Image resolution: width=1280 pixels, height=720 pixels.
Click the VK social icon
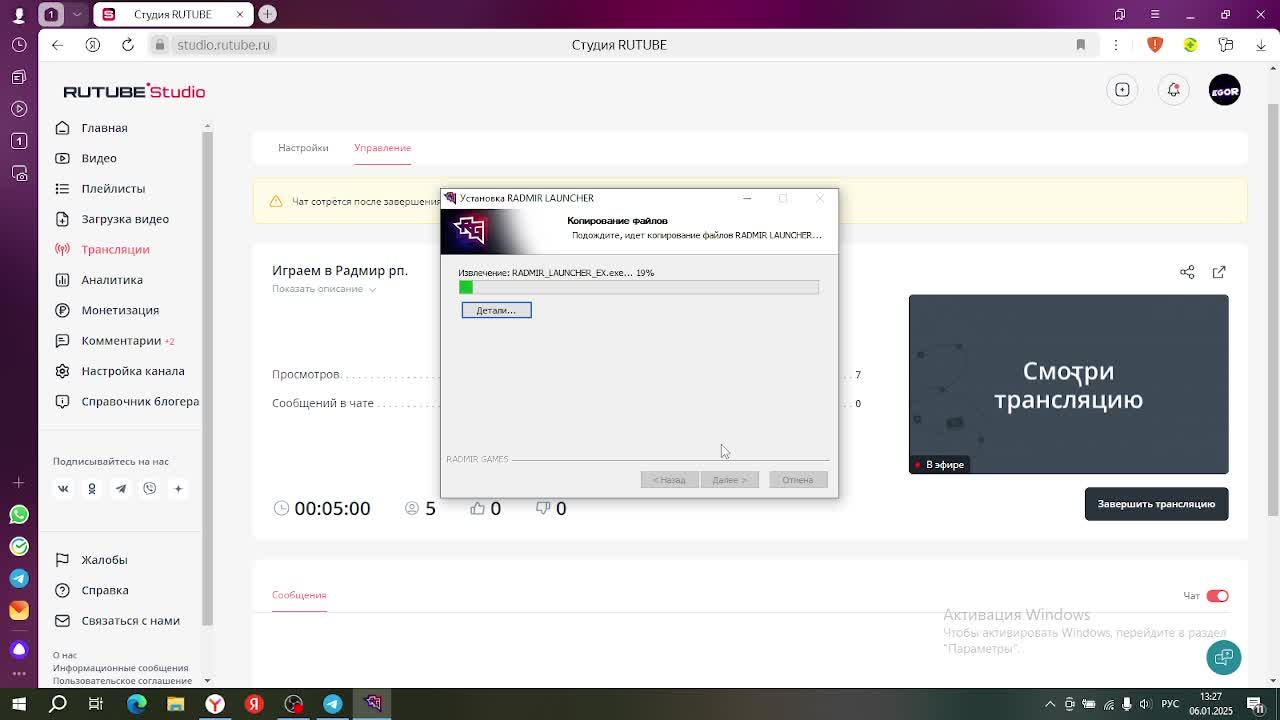click(x=63, y=489)
